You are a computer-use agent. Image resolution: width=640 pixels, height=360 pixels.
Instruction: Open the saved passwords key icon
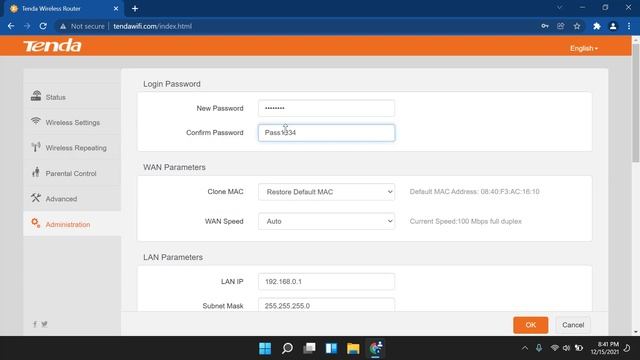tap(545, 26)
